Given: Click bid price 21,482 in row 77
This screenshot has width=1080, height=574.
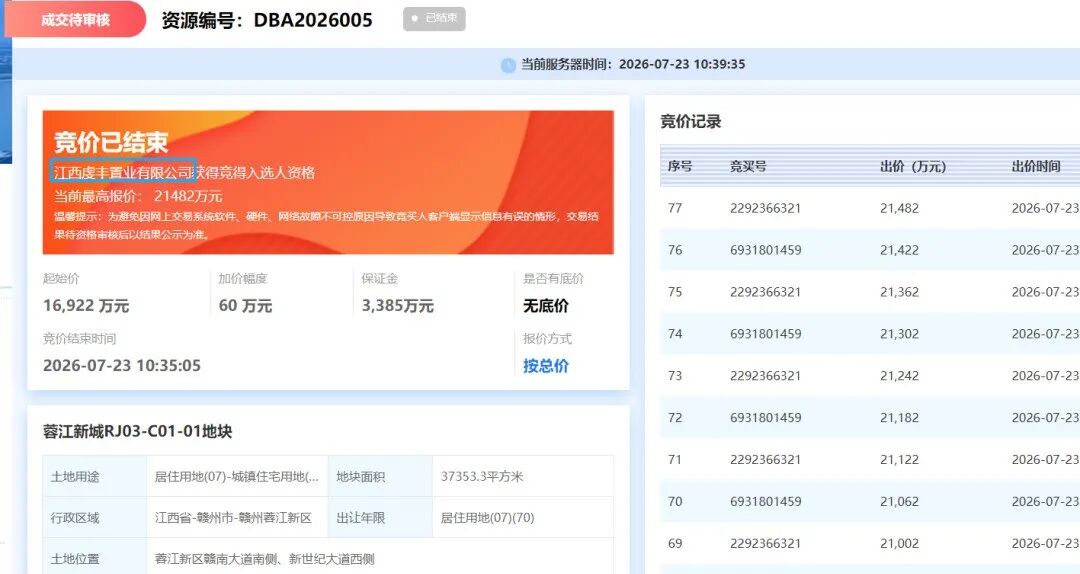Looking at the screenshot, I should pos(899,208).
